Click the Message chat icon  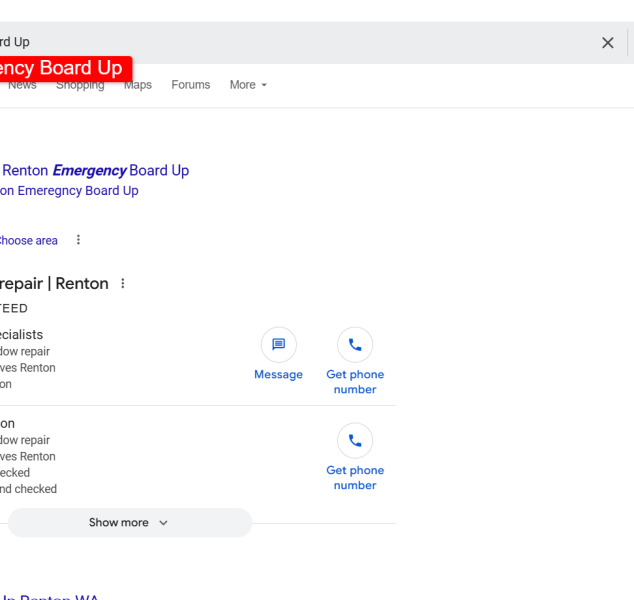[279, 344]
